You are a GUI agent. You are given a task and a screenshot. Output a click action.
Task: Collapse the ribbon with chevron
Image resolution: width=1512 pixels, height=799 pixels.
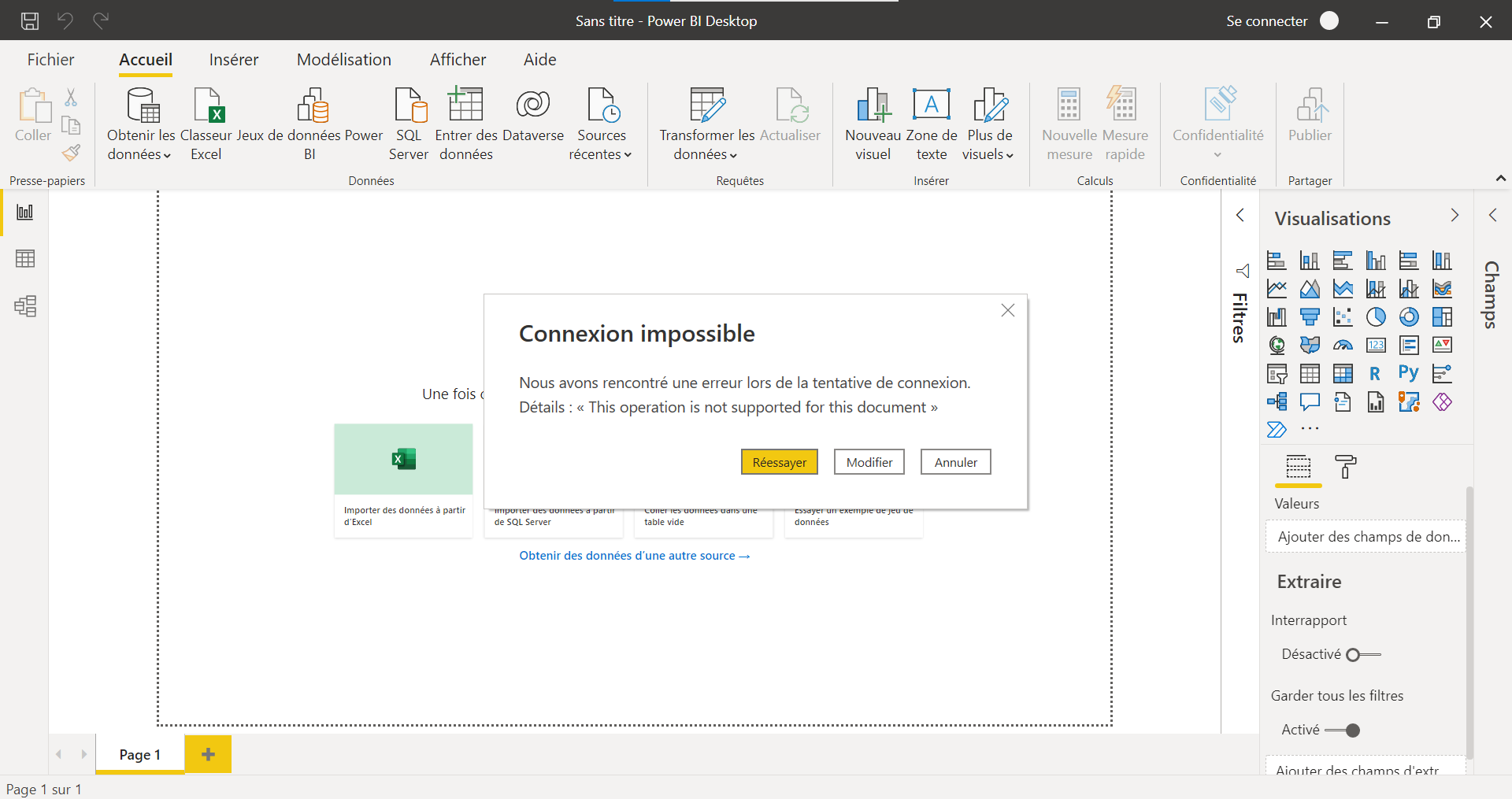pos(1501,179)
